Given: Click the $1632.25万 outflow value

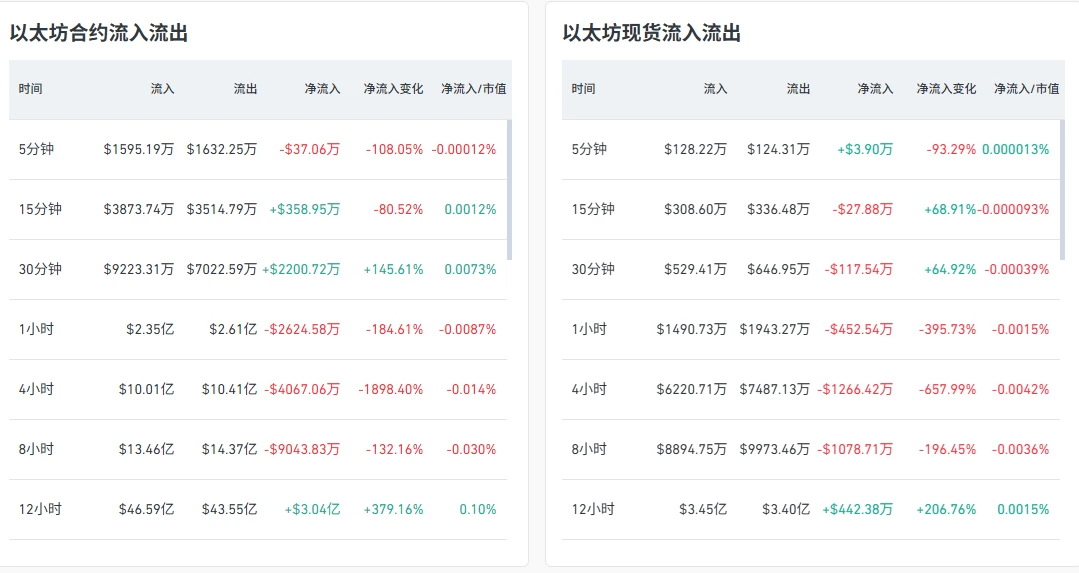Looking at the screenshot, I should tap(222, 149).
